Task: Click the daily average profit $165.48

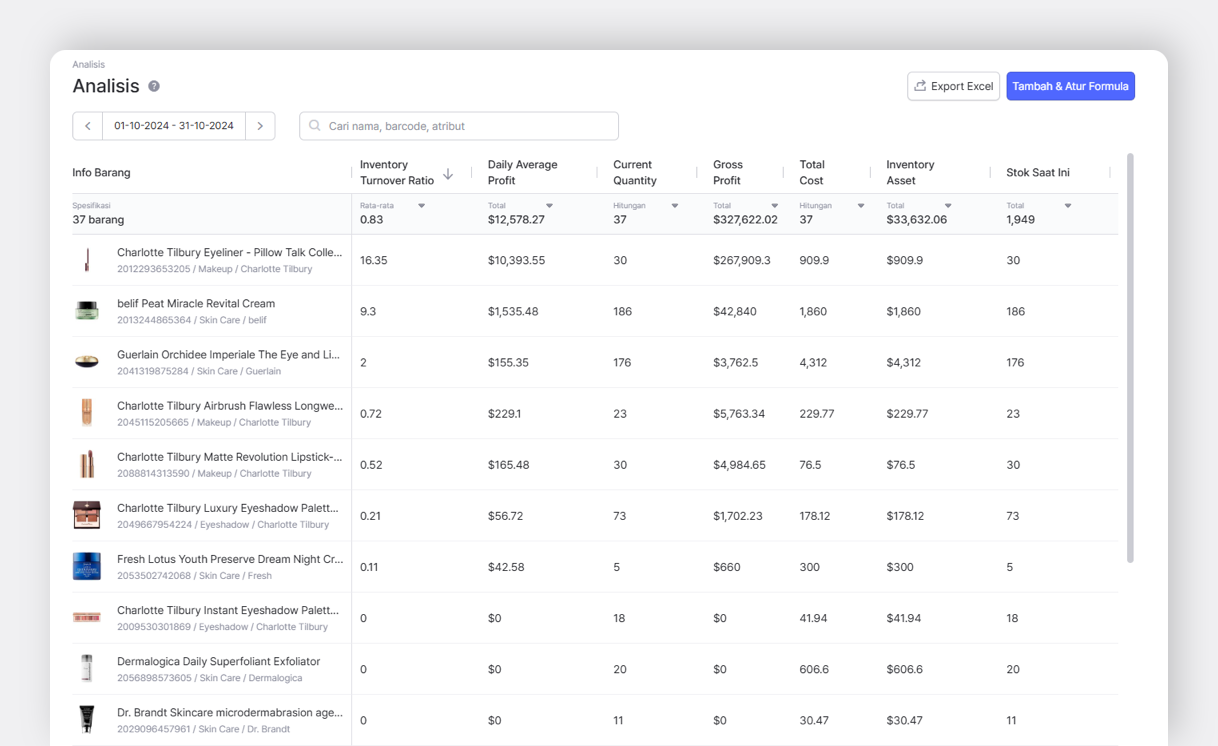Action: 508,464
